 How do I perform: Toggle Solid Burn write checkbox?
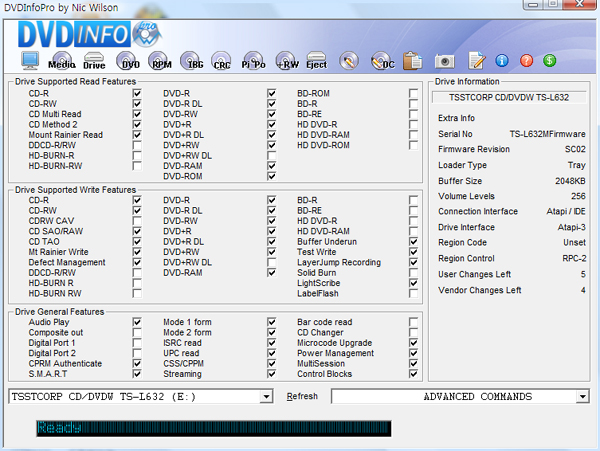point(413,273)
